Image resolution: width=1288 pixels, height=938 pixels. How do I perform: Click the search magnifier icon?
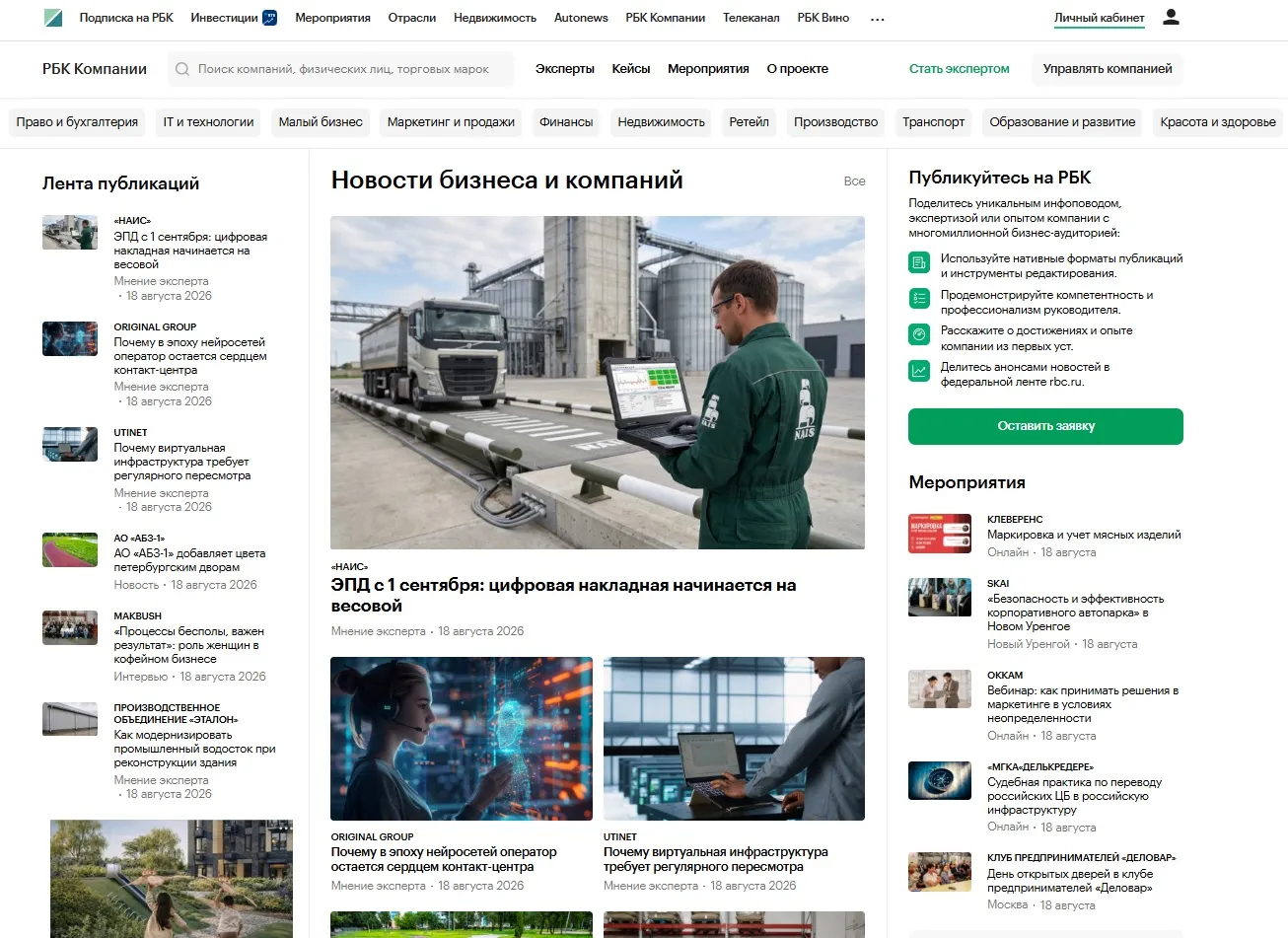[182, 69]
